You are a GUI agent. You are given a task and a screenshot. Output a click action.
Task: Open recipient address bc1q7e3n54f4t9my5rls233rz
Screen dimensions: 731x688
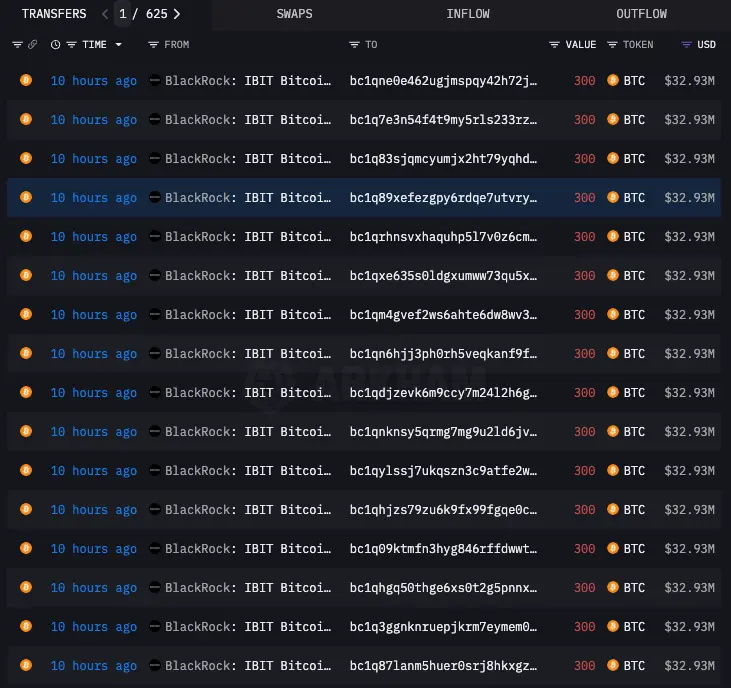tap(443, 120)
